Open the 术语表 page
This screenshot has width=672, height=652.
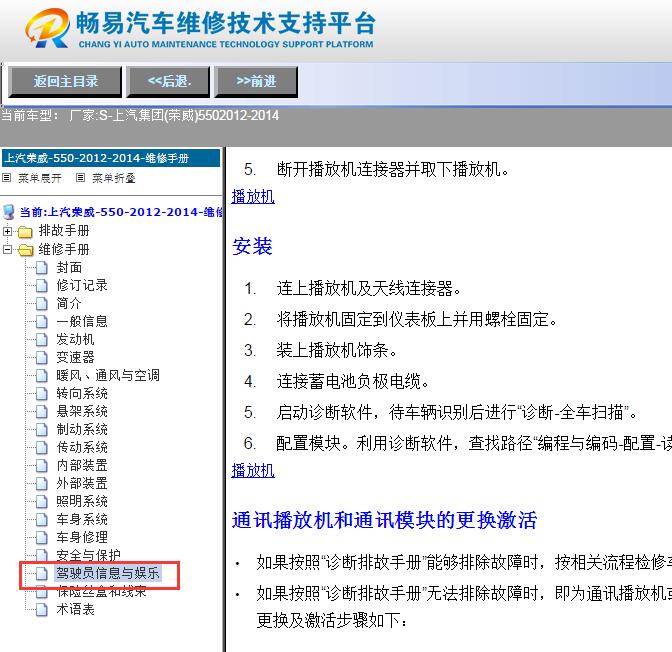75,610
